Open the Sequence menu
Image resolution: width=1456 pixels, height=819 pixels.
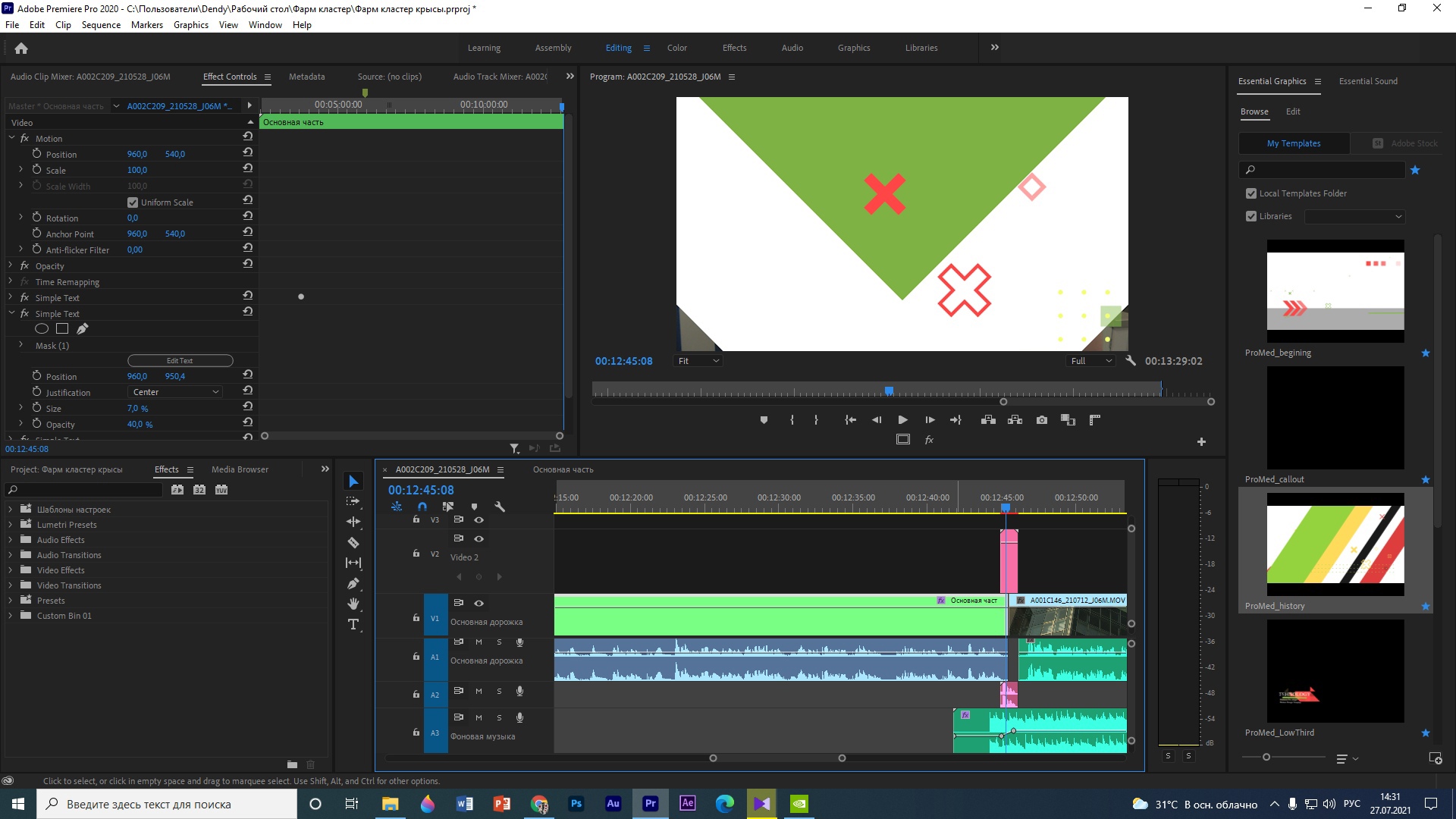pos(101,25)
